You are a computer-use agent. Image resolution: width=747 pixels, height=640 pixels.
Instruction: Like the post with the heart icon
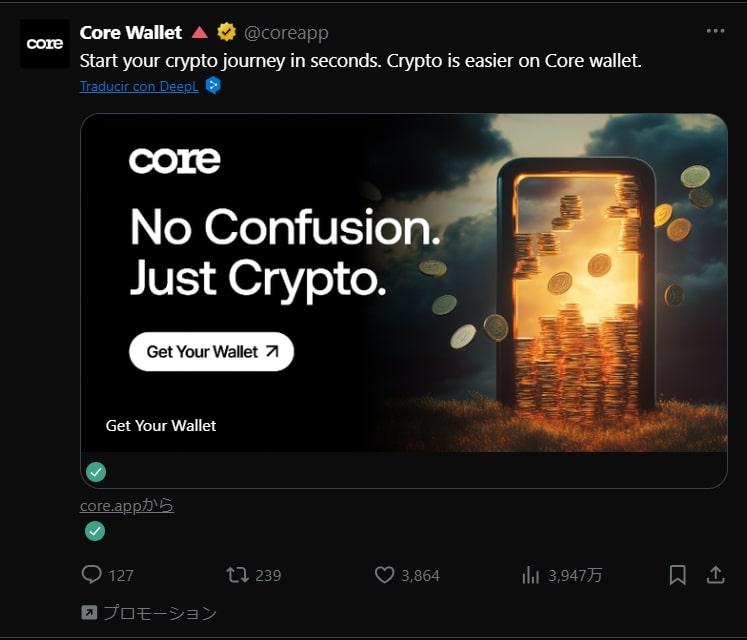coord(384,575)
